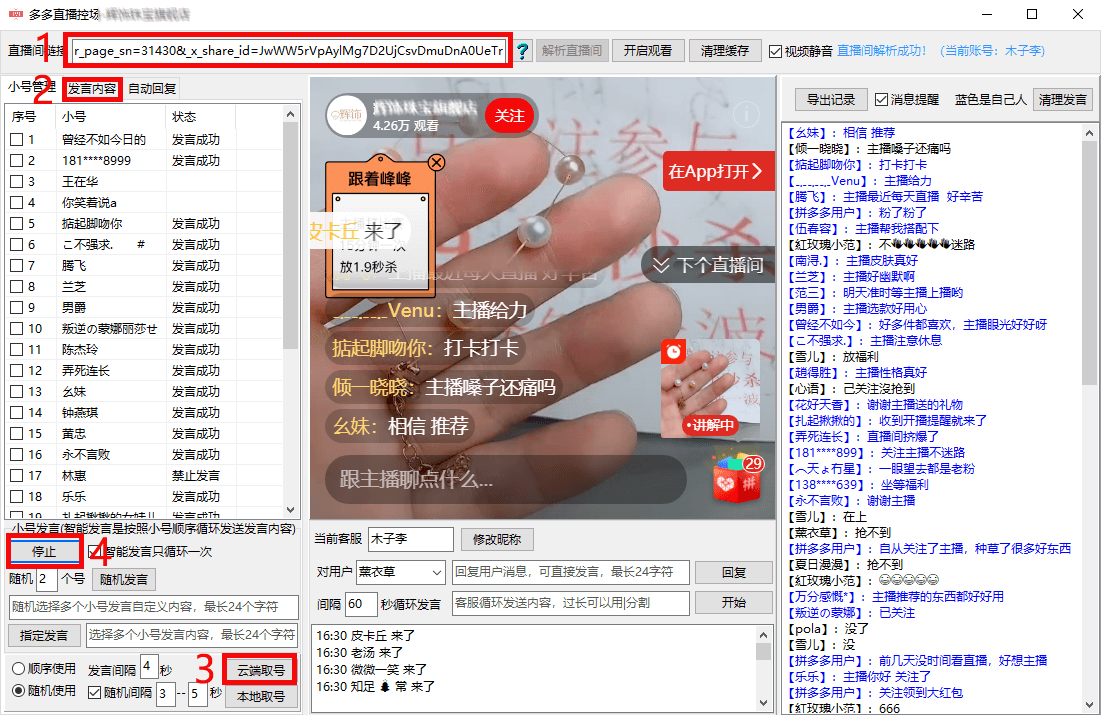Switch to the 自动回复 tab
The image size is (1101, 715).
click(152, 88)
